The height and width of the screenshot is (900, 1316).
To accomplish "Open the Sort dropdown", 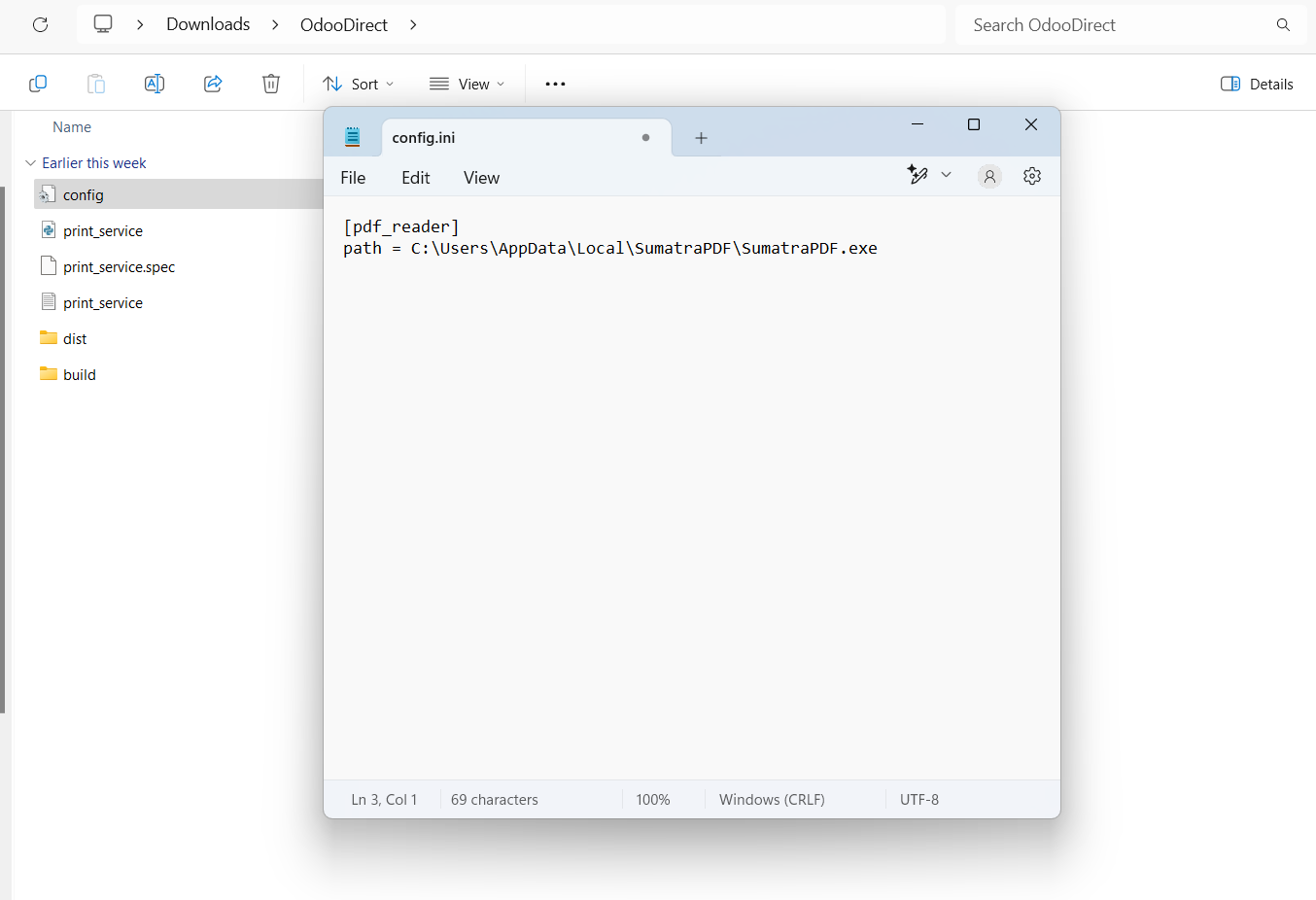I will pyautogui.click(x=359, y=85).
